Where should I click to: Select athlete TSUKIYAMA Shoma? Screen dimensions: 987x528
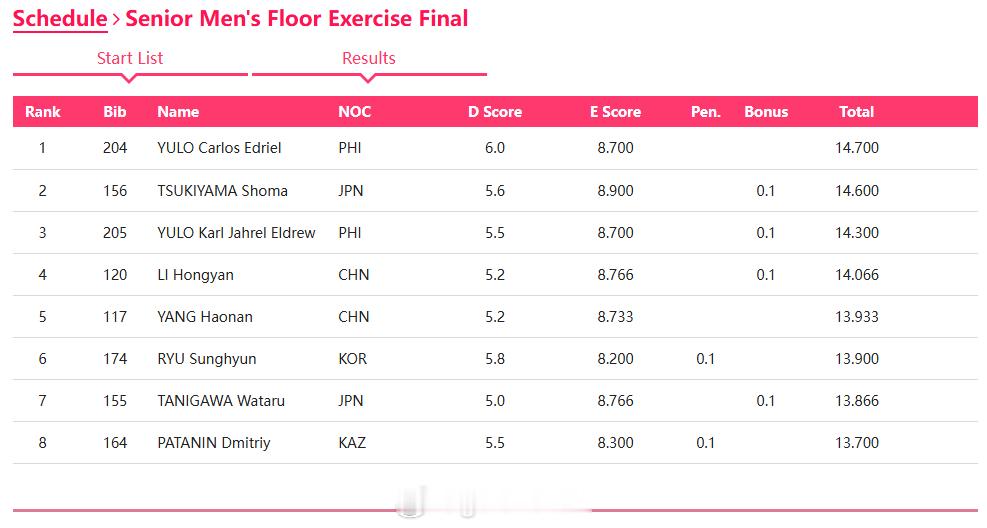[222, 191]
